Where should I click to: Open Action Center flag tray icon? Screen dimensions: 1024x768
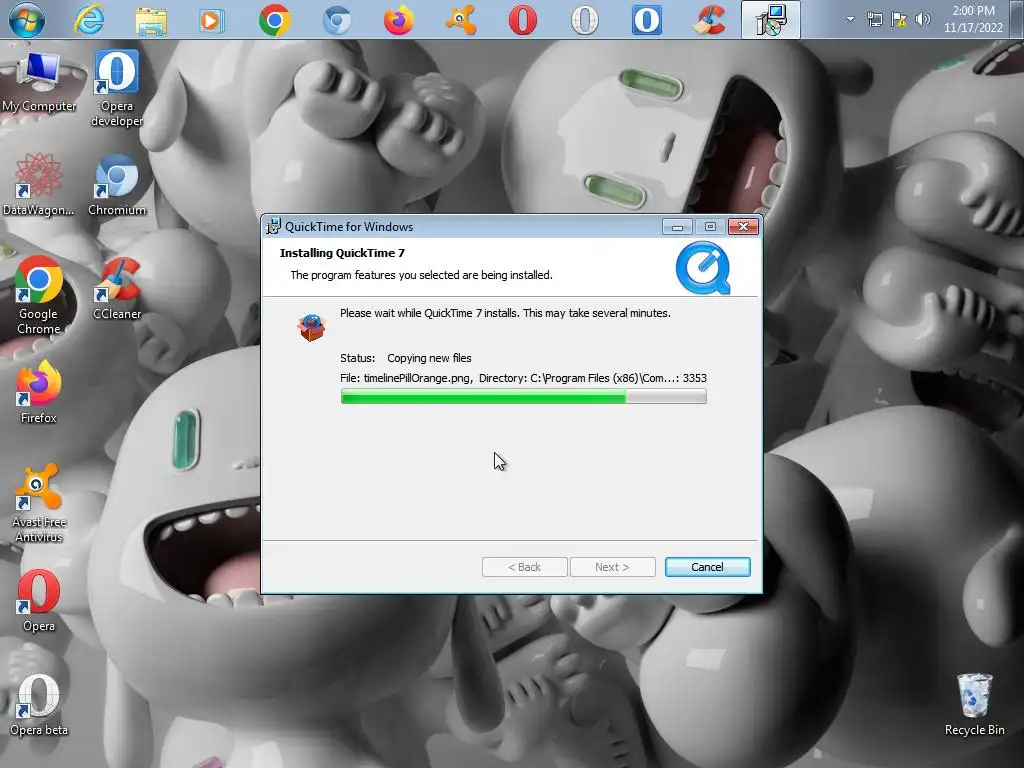click(899, 20)
